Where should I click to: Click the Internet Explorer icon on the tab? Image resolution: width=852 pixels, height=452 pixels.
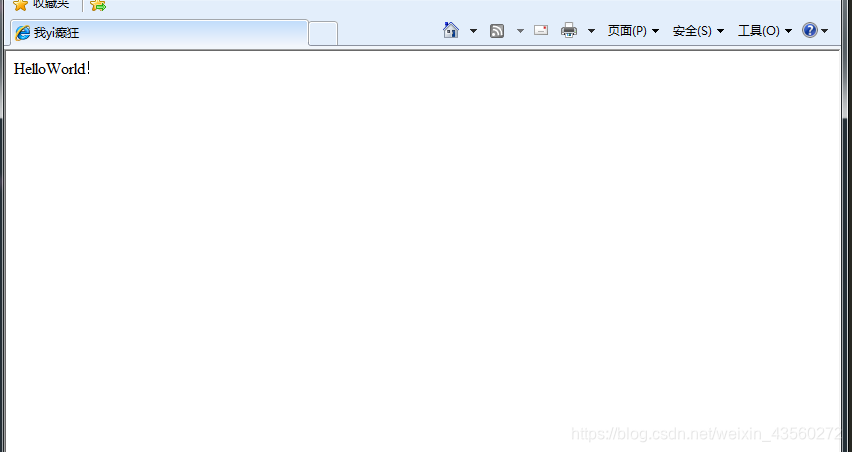tap(22, 33)
